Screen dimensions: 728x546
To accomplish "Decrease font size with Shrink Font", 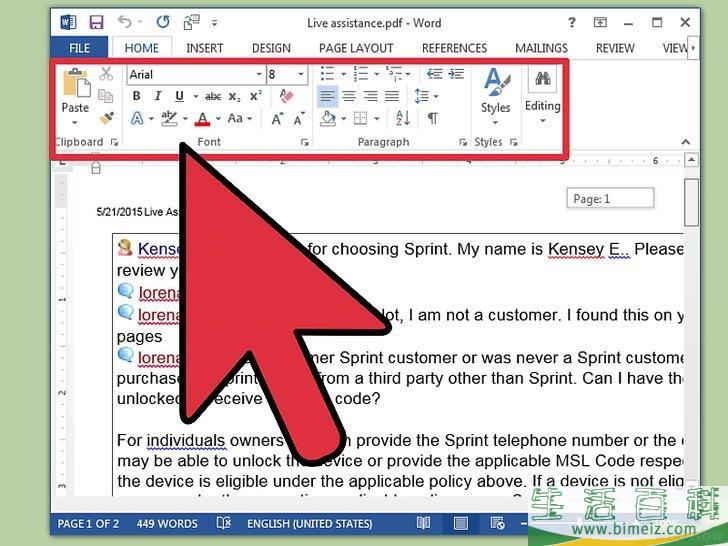I will pos(299,119).
